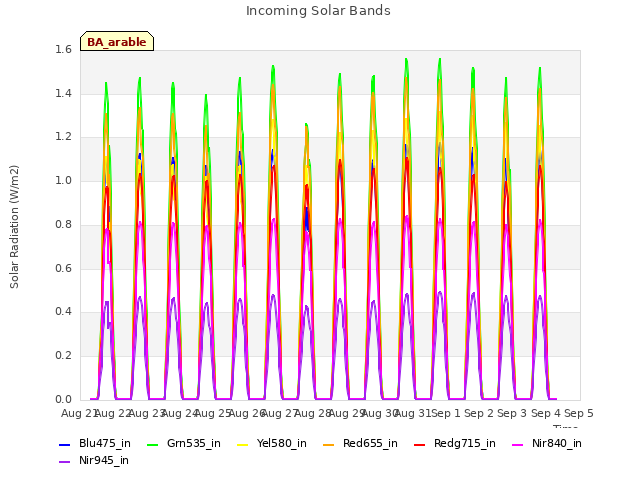This screenshot has height=480, width=640.
Task: Click the 1.0 y-axis tick label
Action: point(63,181)
